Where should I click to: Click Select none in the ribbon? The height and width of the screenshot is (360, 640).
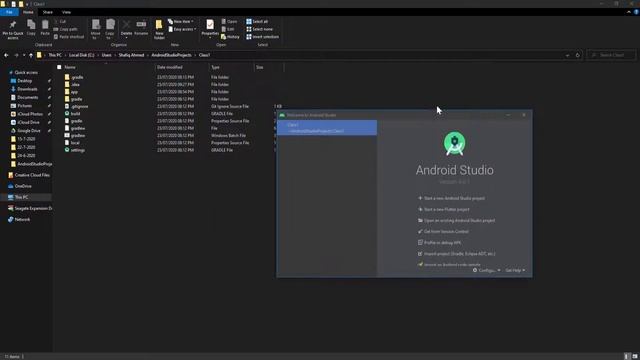click(259, 29)
